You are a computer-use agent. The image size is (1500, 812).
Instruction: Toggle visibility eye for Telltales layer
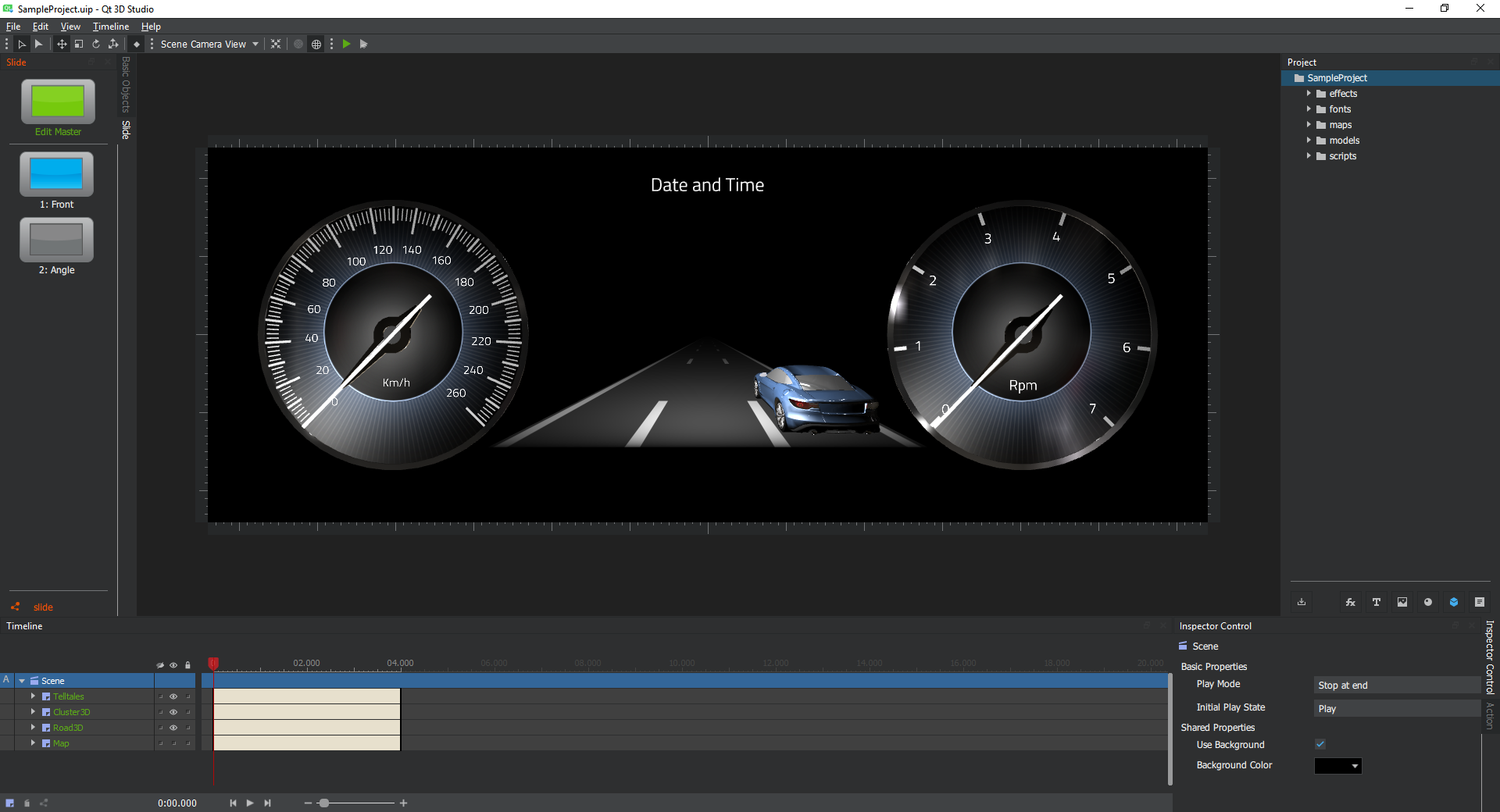(173, 696)
